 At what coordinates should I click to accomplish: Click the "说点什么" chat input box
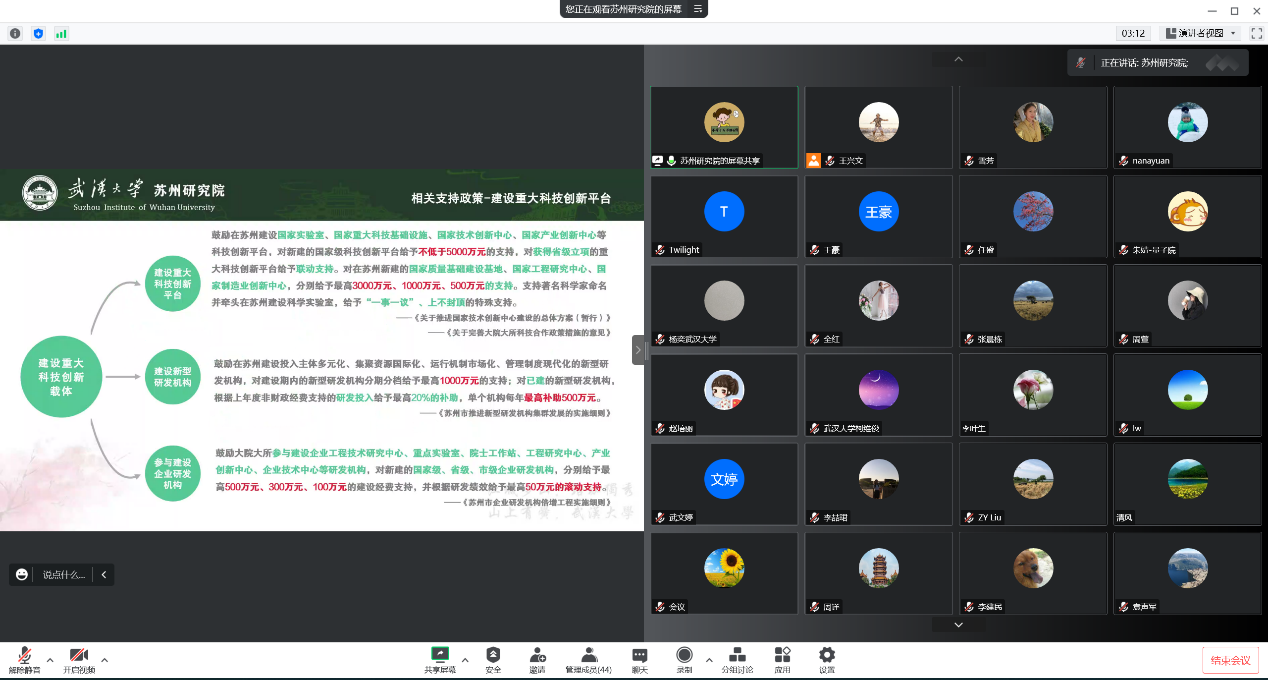64,574
